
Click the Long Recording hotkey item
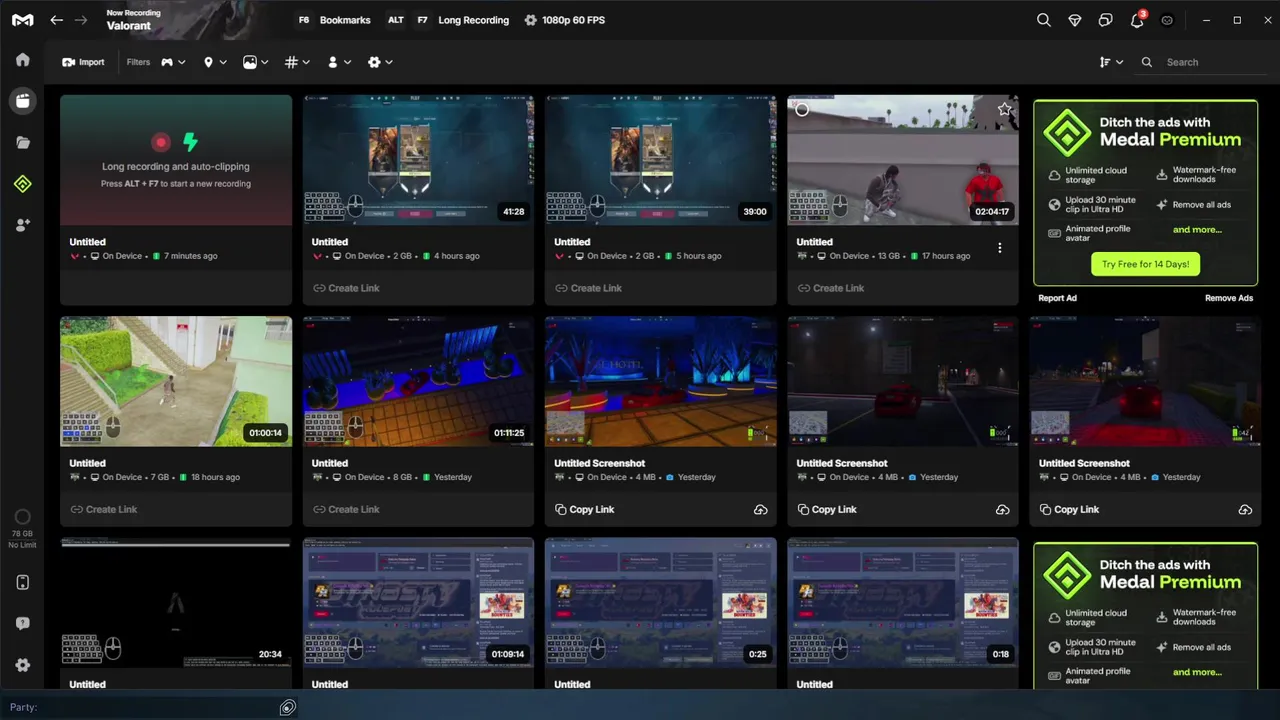click(x=447, y=20)
